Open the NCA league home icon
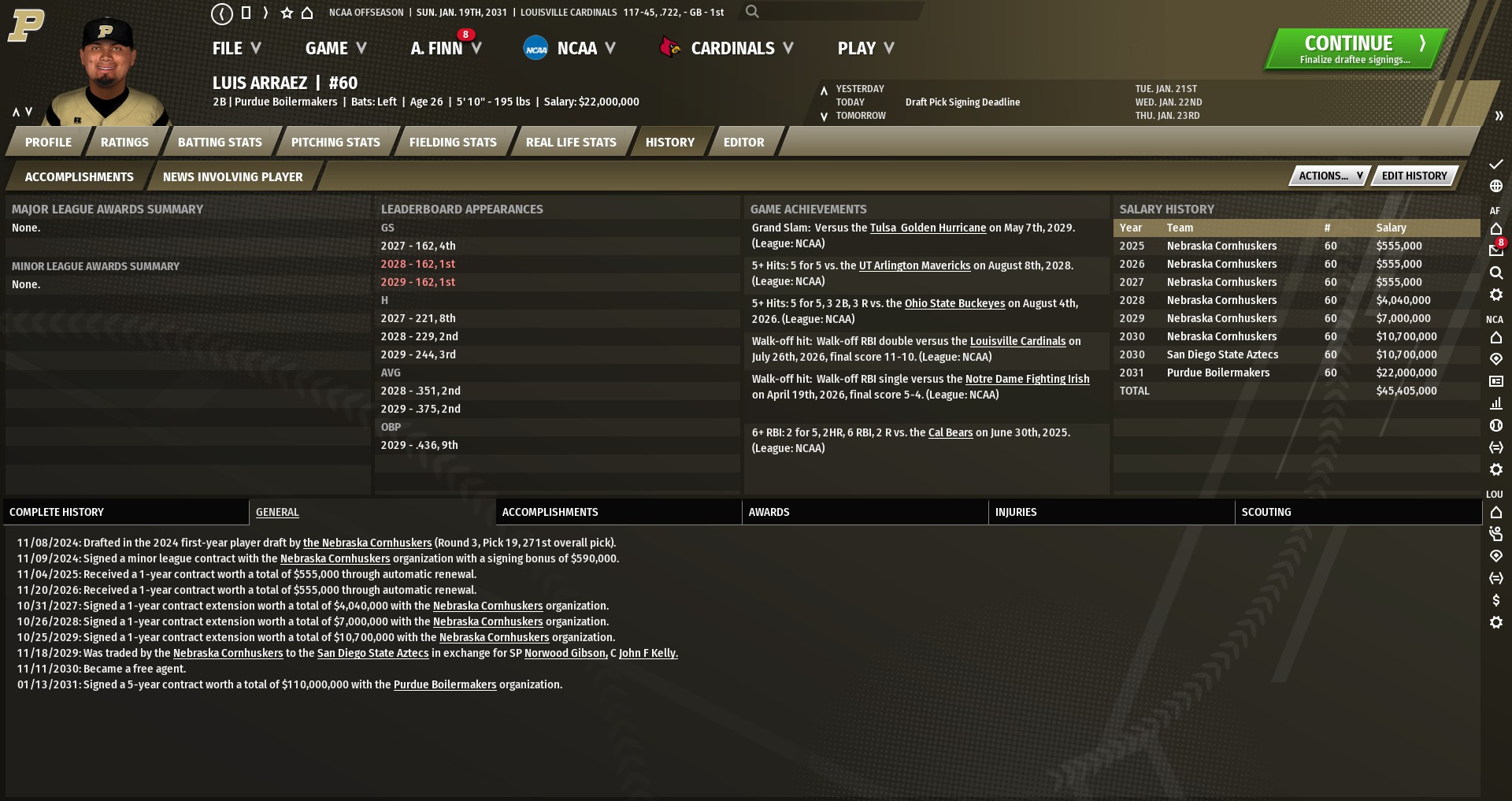The height and width of the screenshot is (801, 1512). 1496,337
